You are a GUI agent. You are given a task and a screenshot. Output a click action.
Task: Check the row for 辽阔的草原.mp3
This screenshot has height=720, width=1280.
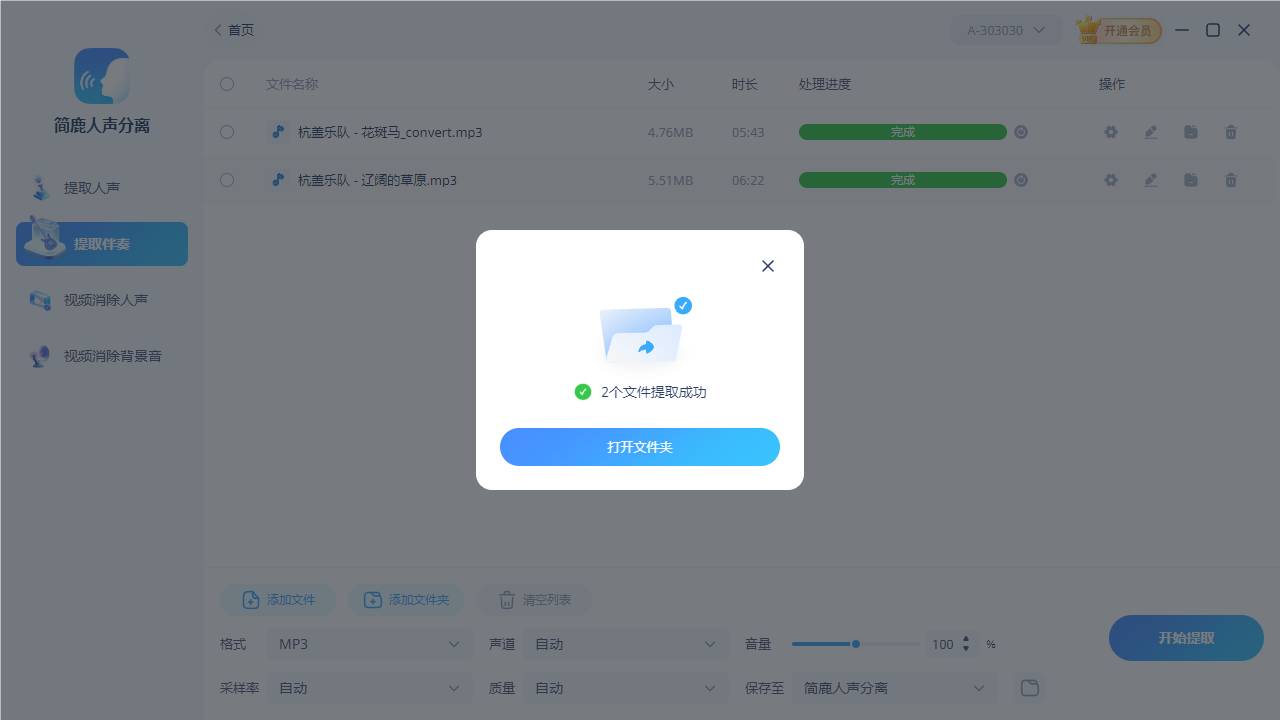pos(227,180)
